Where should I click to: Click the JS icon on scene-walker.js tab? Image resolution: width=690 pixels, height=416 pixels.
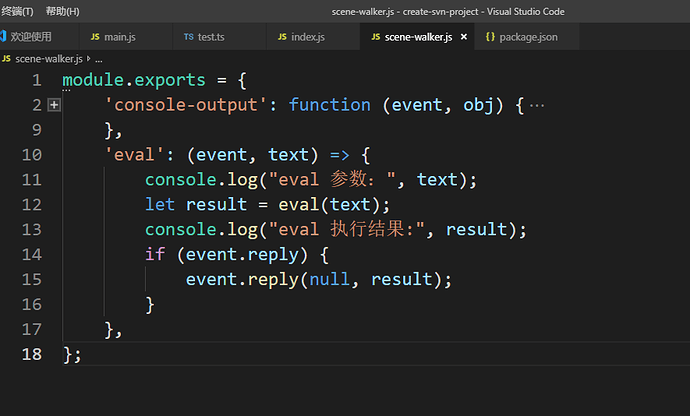tap(376, 37)
